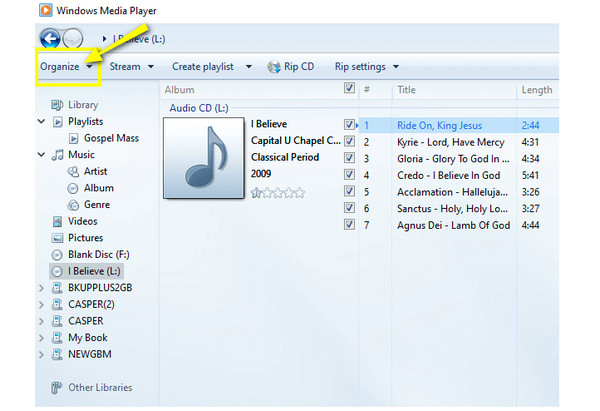Open the Rip settings dropdown arrow
This screenshot has width=600, height=411.
396,67
